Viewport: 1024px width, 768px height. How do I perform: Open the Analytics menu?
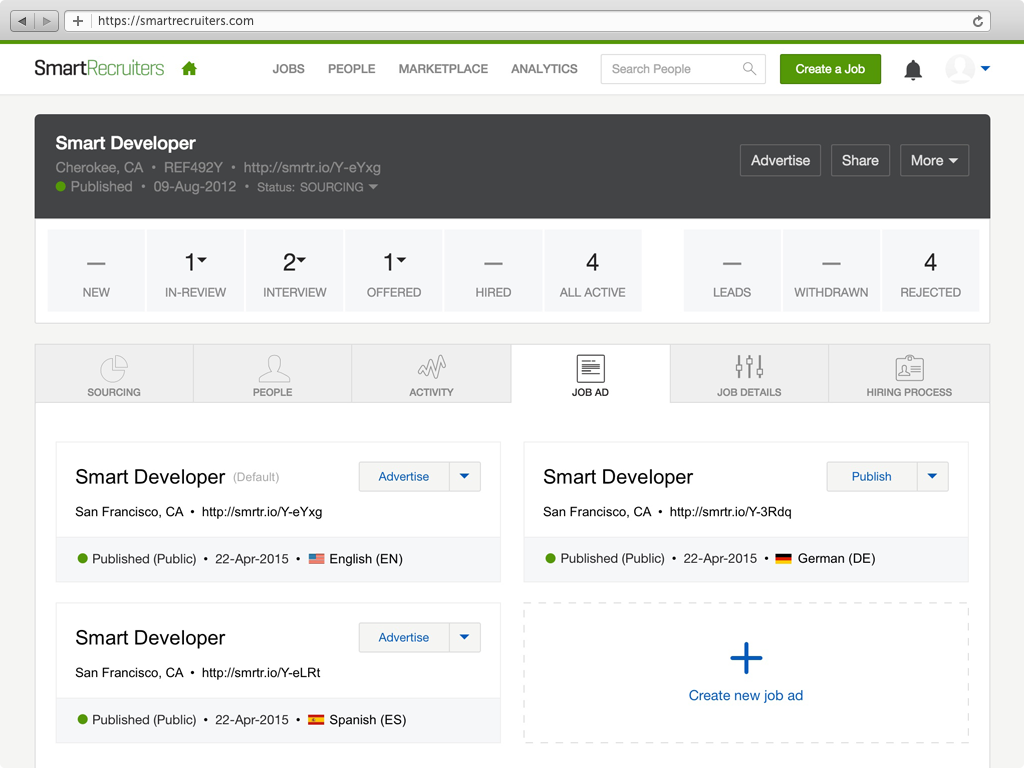point(544,69)
